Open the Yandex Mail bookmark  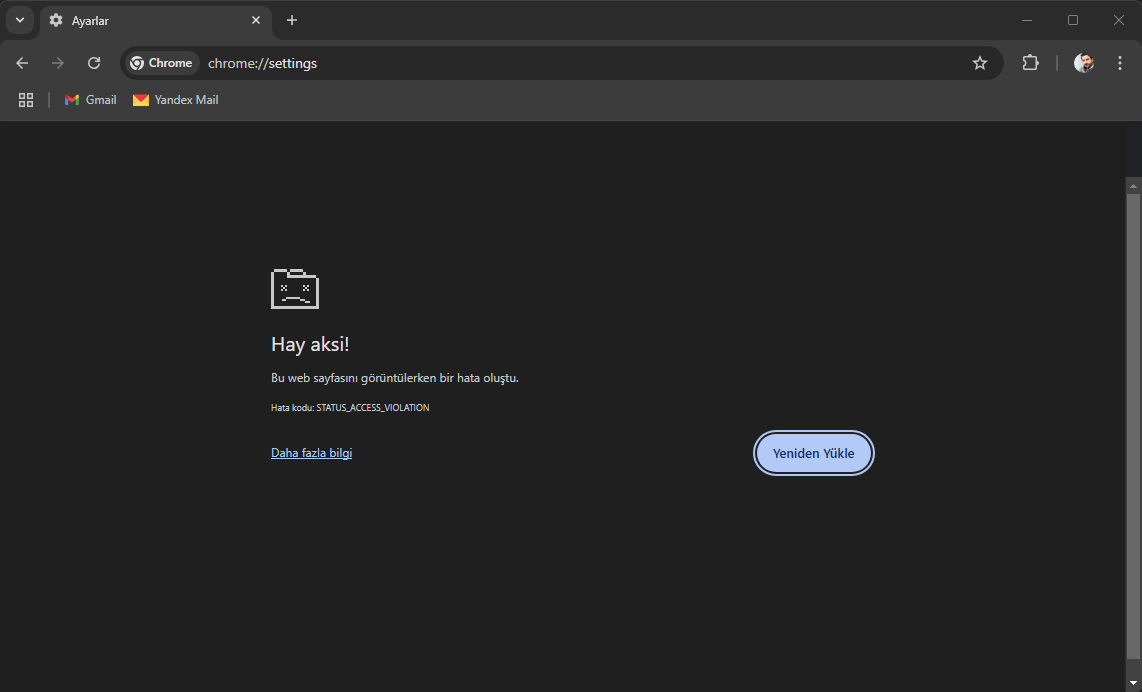175,99
